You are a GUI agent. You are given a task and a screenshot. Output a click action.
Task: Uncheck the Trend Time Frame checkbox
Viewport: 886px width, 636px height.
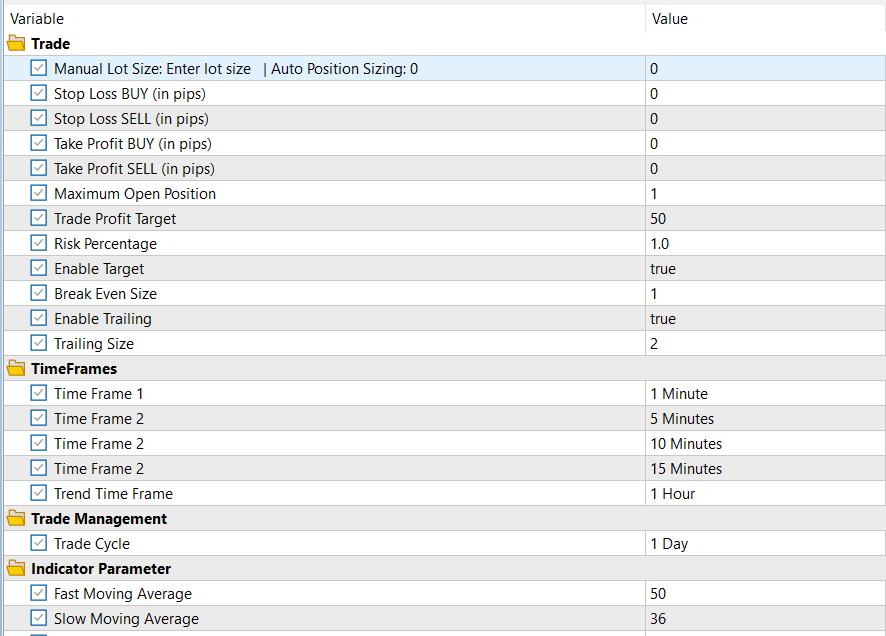click(x=39, y=494)
